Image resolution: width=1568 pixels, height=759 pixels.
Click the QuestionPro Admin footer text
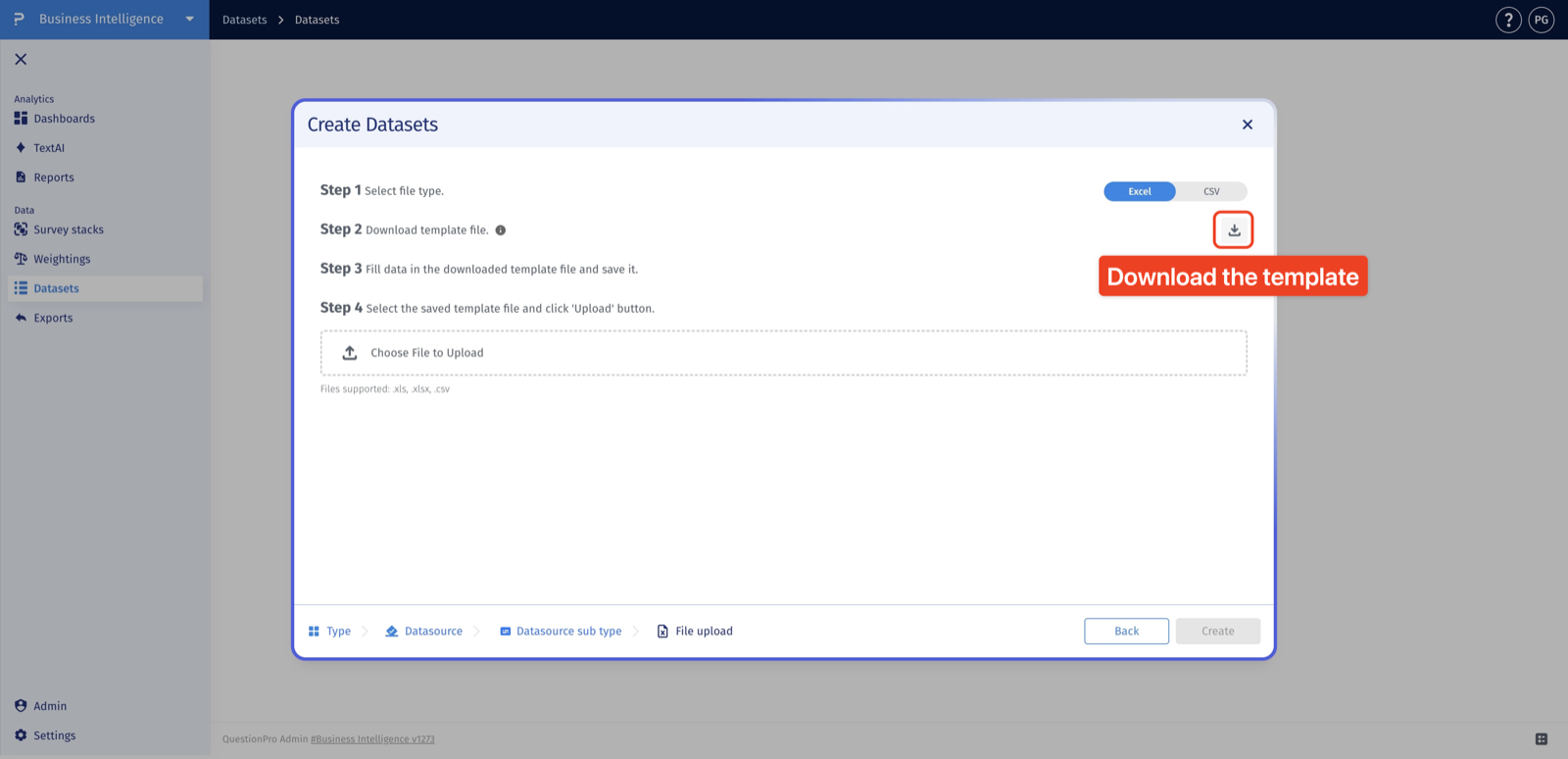click(265, 739)
